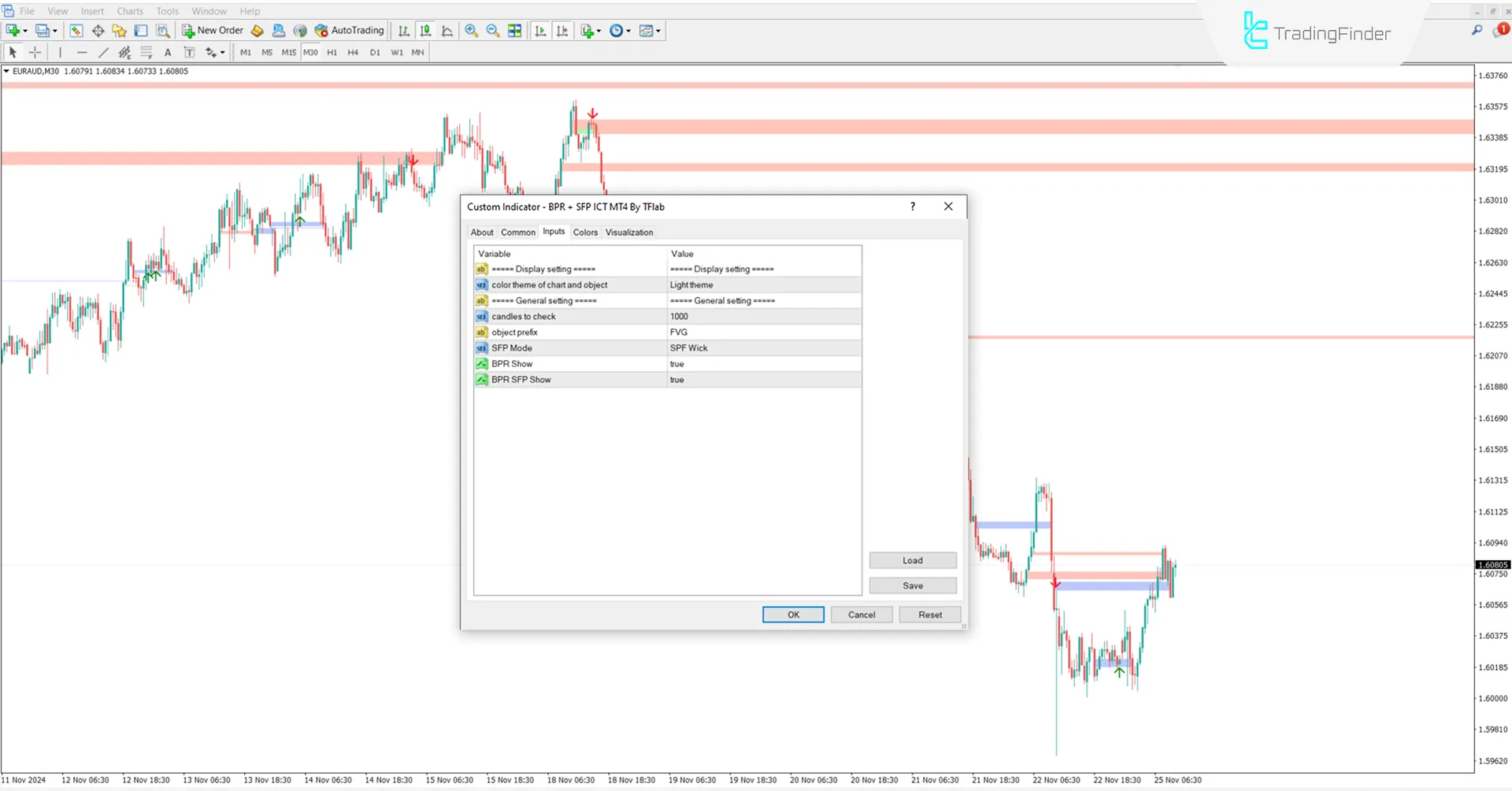Image resolution: width=1512 pixels, height=791 pixels.
Task: Toggle AutoTrading on
Action: click(349, 31)
